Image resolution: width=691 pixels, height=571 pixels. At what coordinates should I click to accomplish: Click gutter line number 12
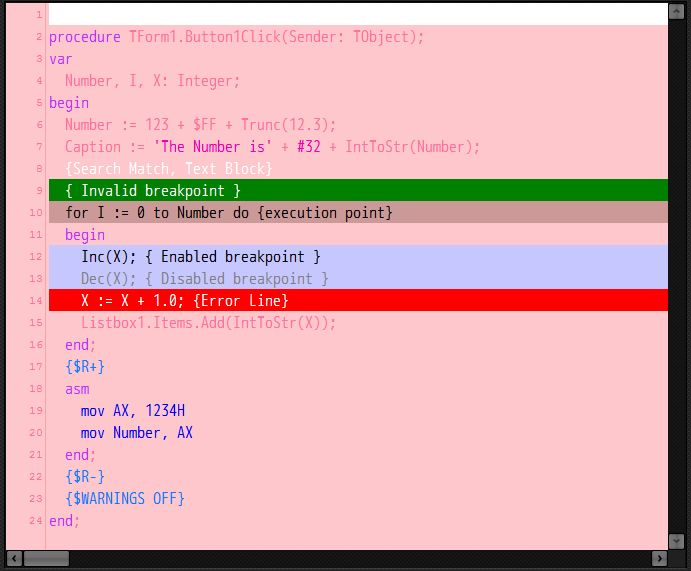click(x=36, y=257)
